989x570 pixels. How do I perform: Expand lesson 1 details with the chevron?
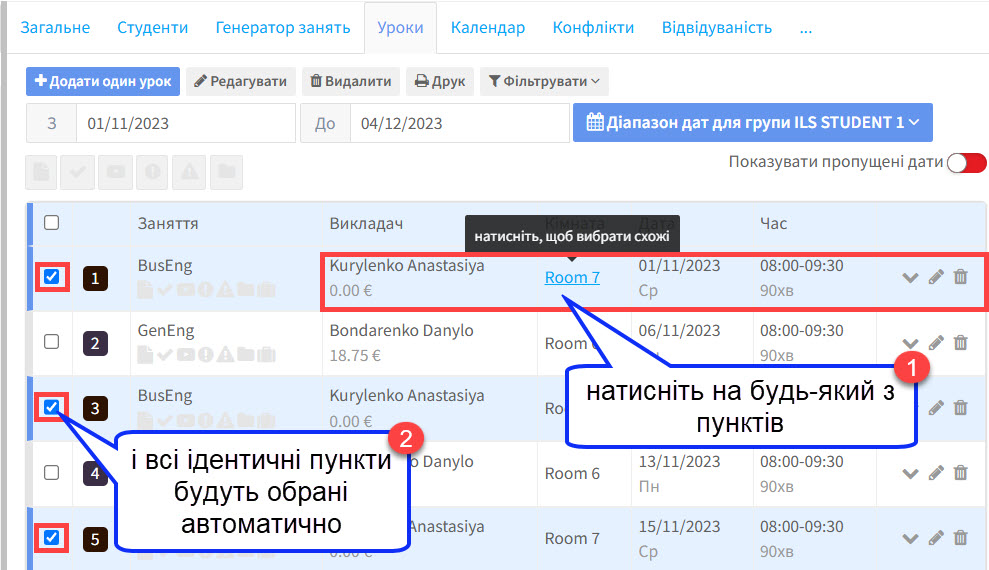910,277
